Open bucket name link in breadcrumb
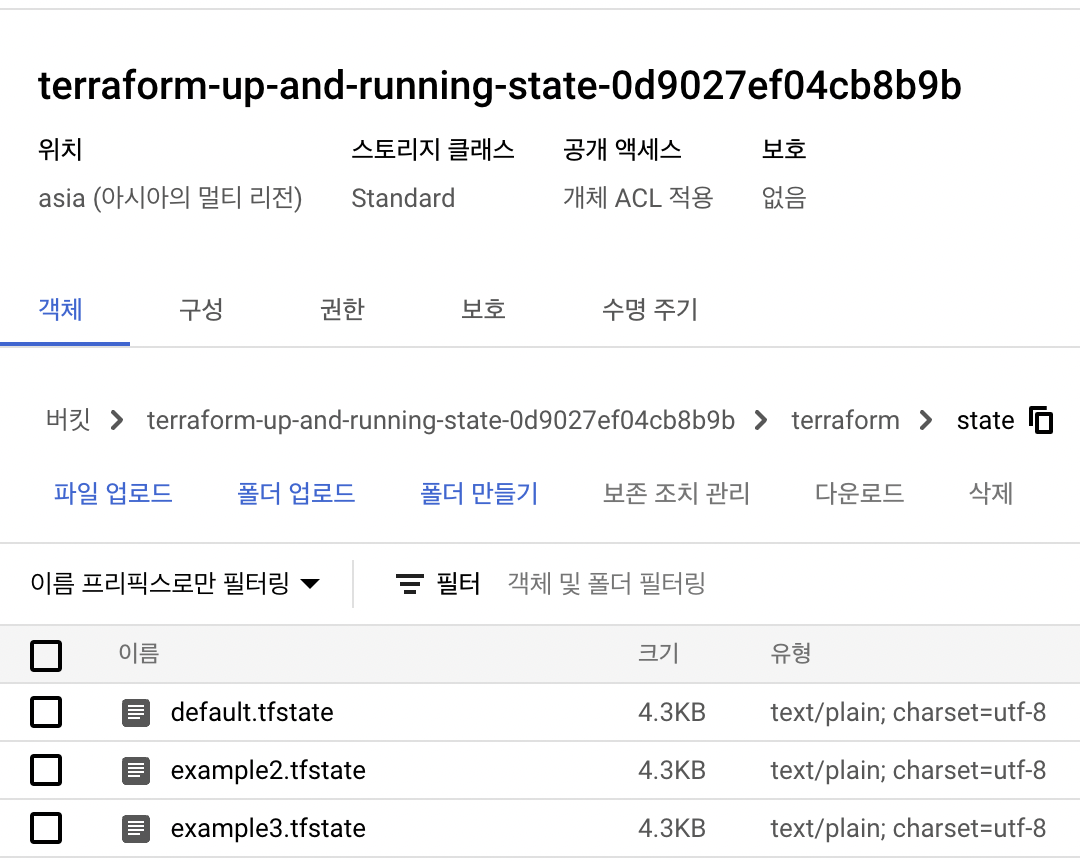 [441, 420]
